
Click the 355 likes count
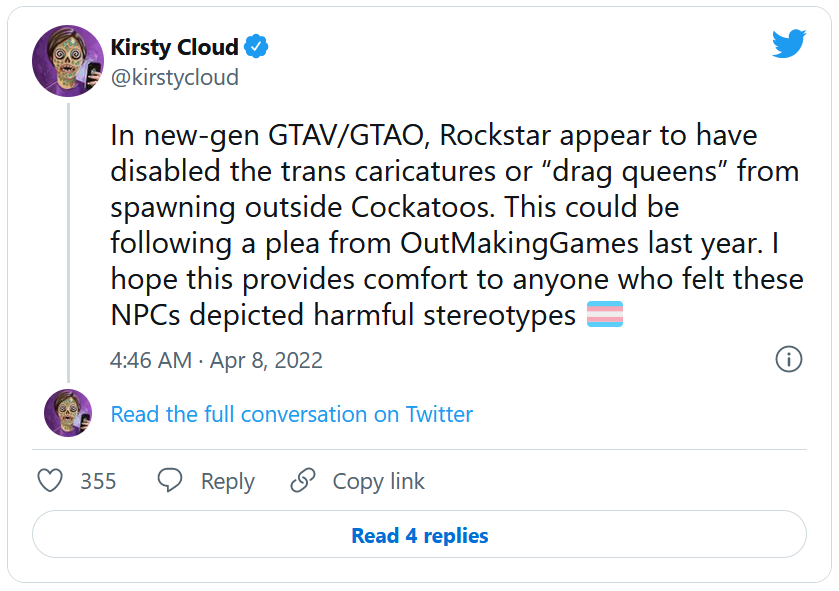98,481
